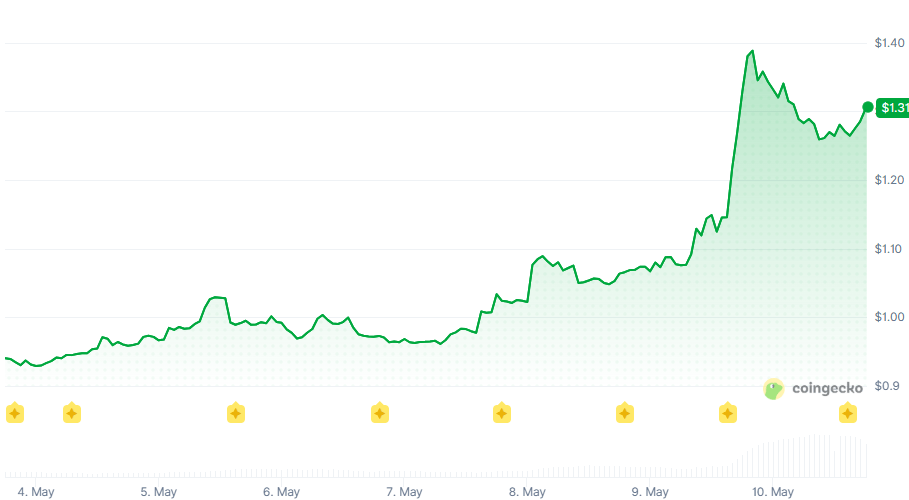
Task: Click the $0.9 price axis label
Action: click(887, 386)
